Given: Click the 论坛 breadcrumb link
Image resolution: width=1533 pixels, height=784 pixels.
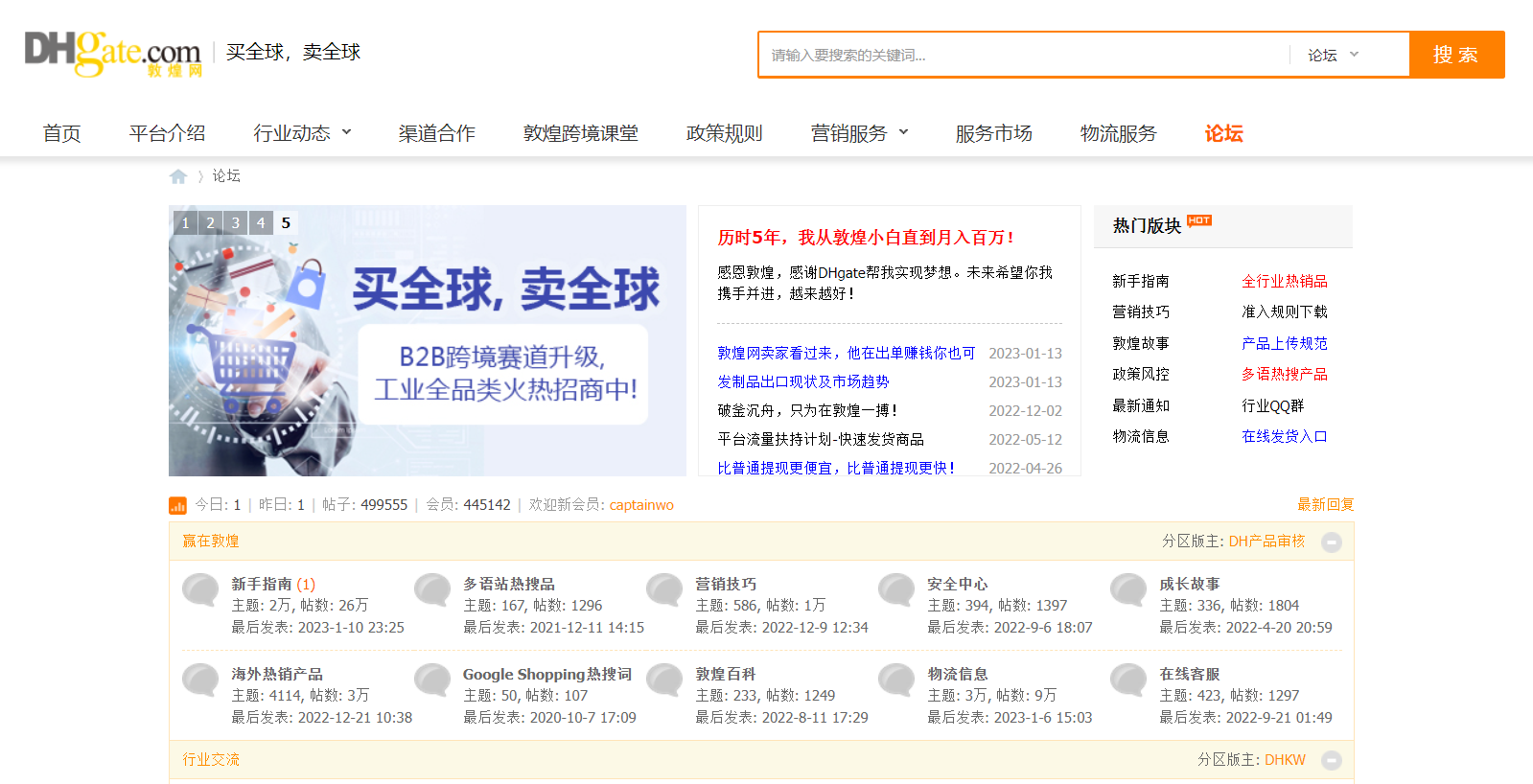Looking at the screenshot, I should coord(226,175).
